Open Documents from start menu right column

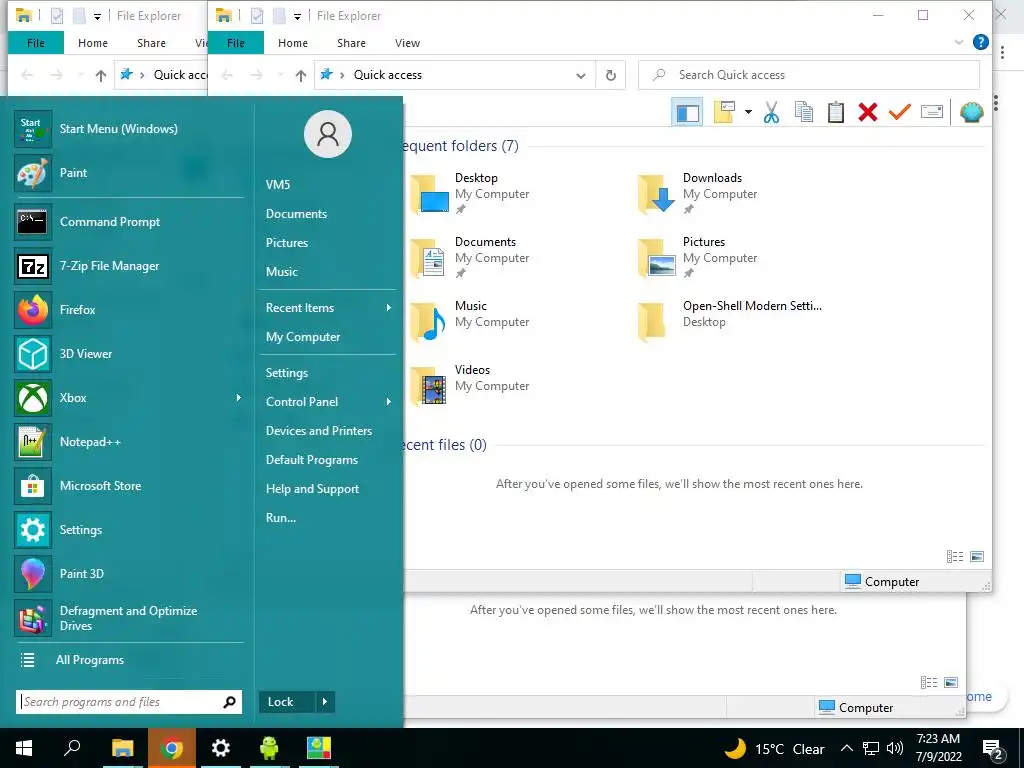point(296,214)
